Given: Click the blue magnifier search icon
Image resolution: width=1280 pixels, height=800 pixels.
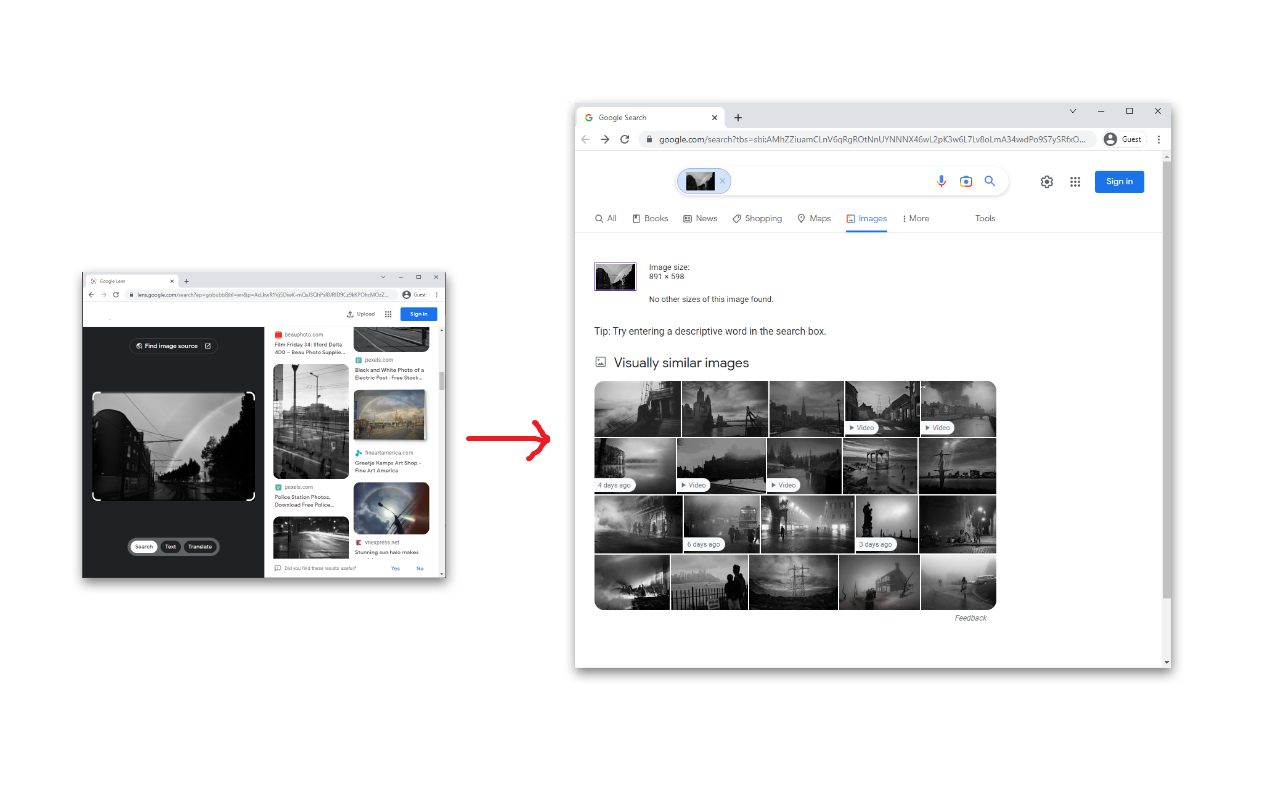Looking at the screenshot, I should point(990,181).
